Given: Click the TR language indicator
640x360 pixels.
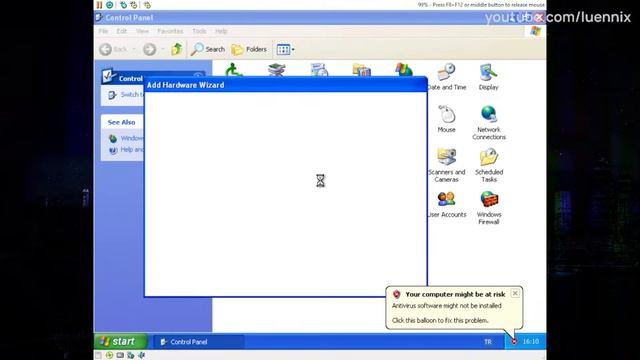Looking at the screenshot, I should [x=488, y=342].
